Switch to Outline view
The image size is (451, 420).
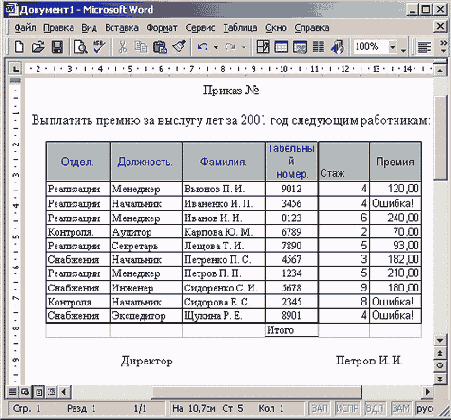(x=51, y=392)
